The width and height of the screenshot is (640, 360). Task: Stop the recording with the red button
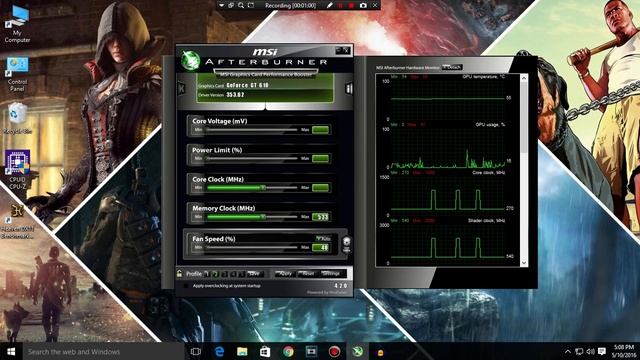point(351,5)
